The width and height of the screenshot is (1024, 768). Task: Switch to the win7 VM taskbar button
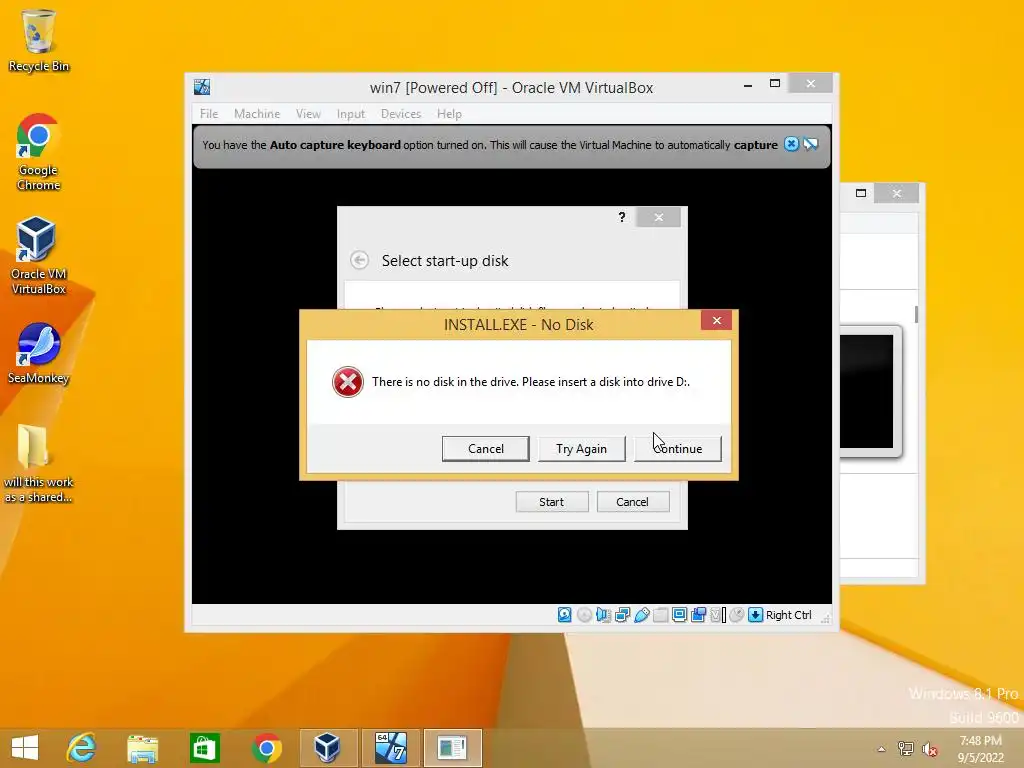[390, 748]
